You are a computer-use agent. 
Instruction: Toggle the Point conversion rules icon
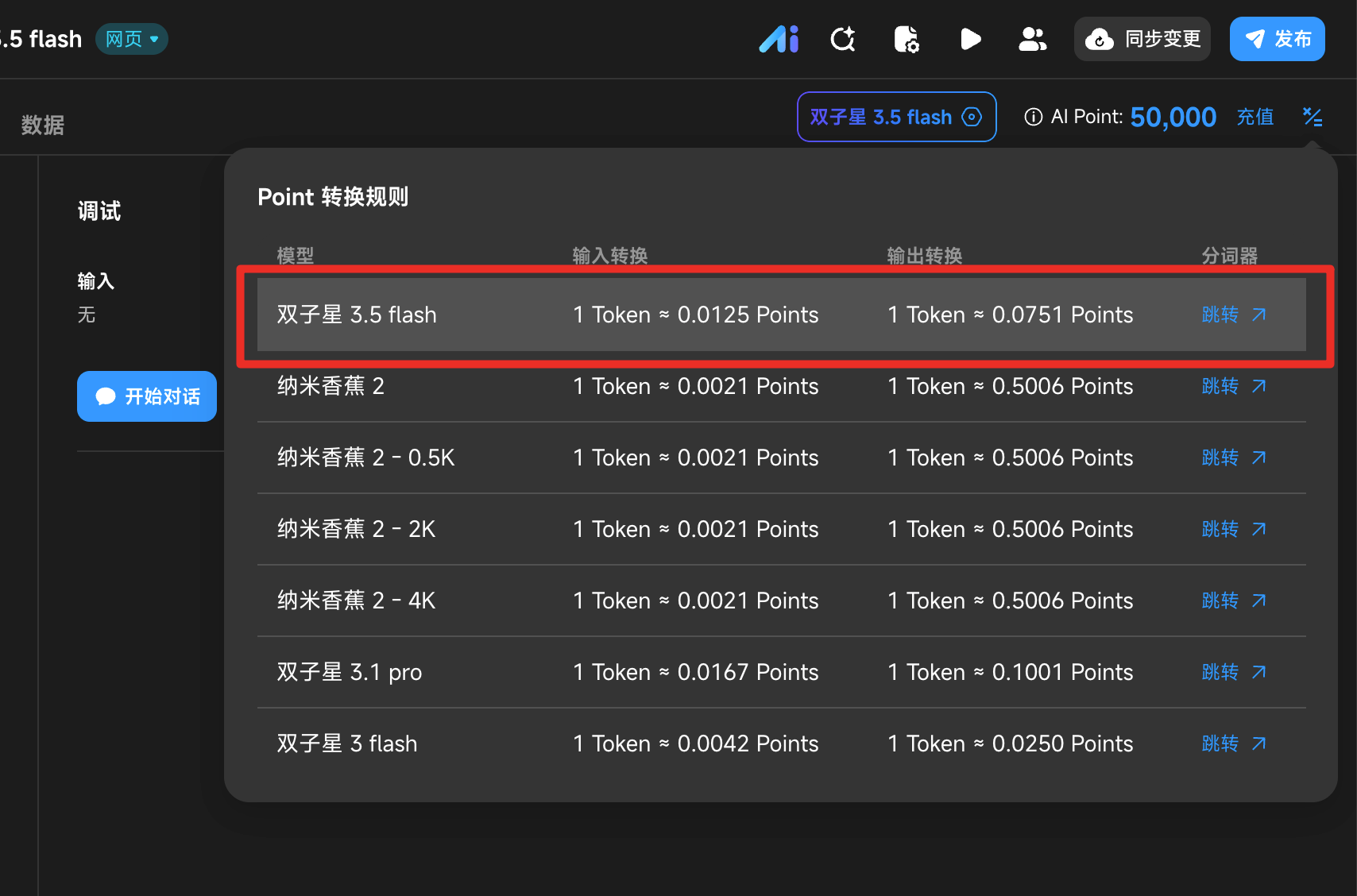(1313, 118)
